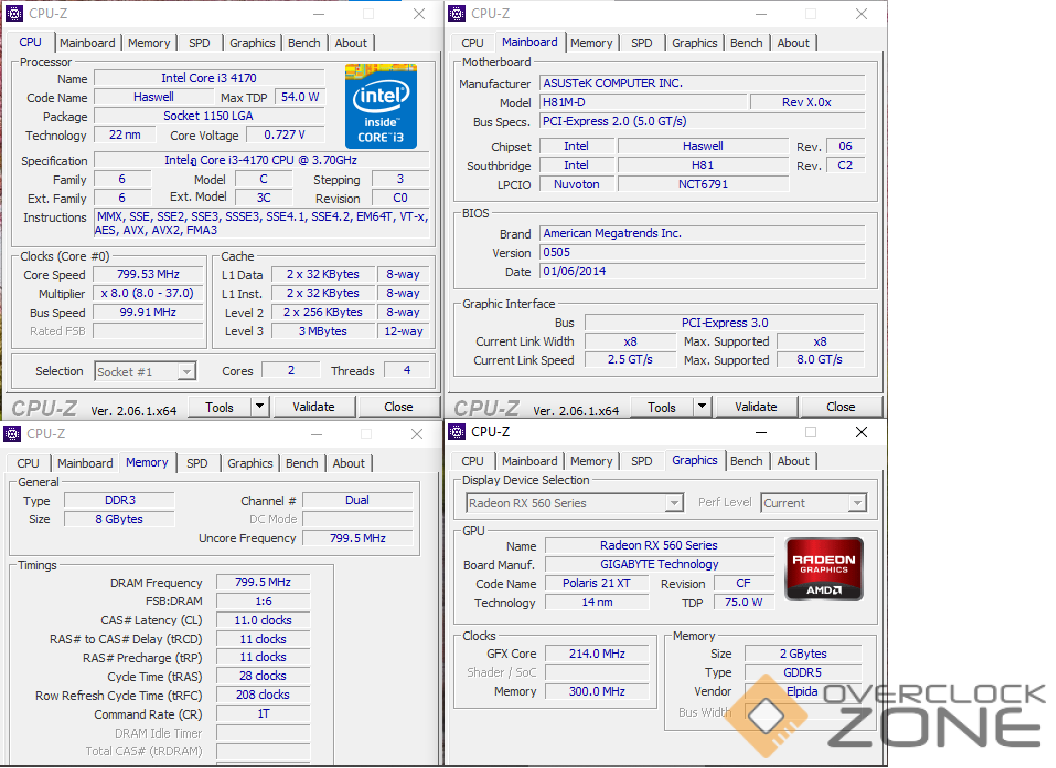Viewport: 1056px width, 768px height.
Task: Expand the Socket #1 selection dropdown
Action: point(187,371)
